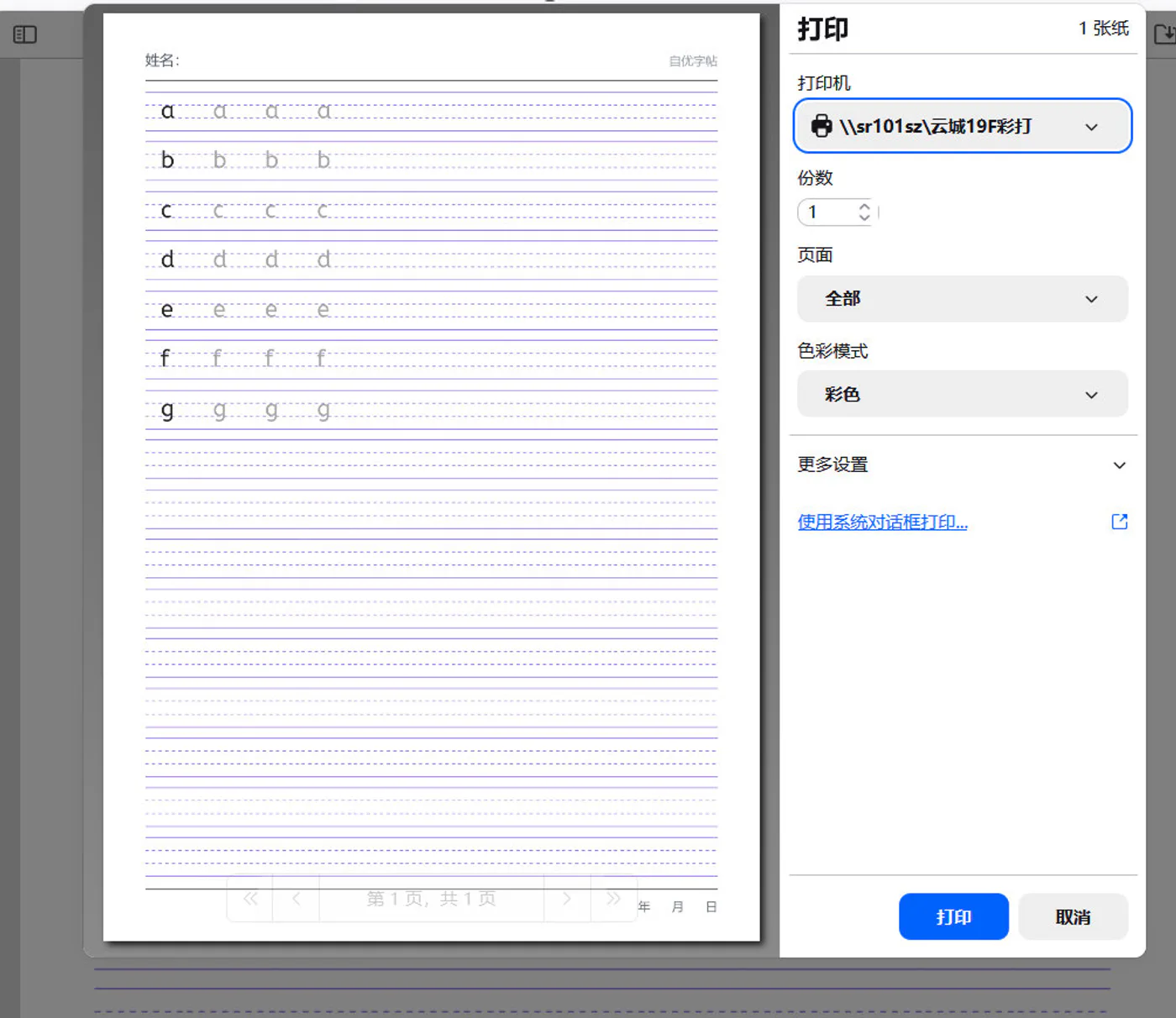Click the print preview page thumbnail
Image resolution: width=1176 pixels, height=1018 pixels.
point(431,477)
